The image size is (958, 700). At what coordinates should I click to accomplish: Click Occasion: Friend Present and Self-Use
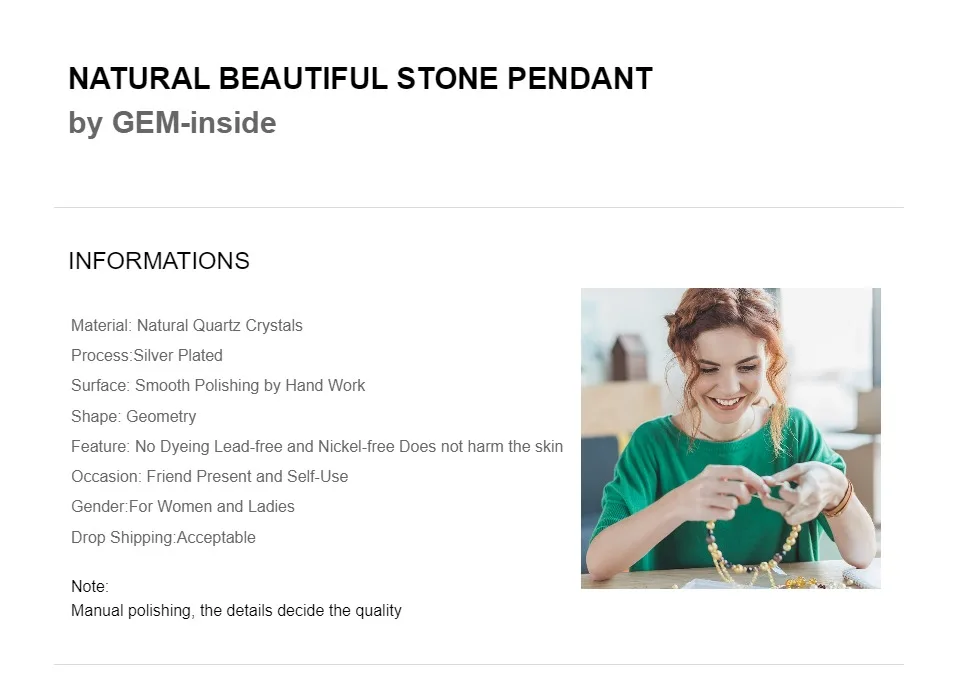(210, 476)
